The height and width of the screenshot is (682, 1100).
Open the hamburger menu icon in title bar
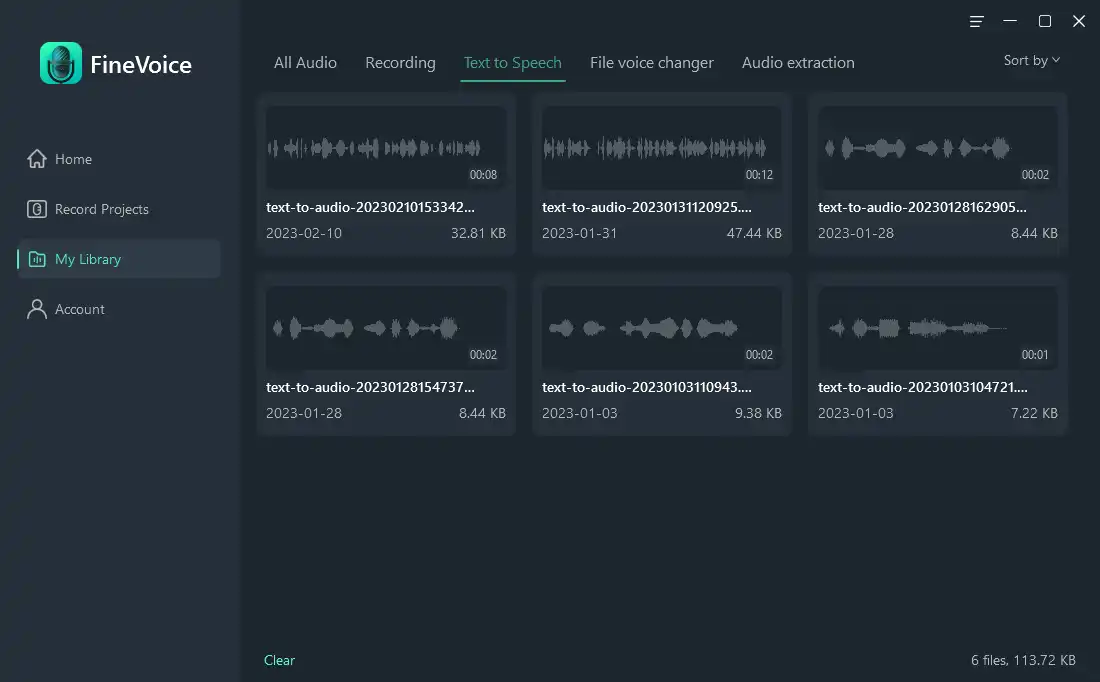(x=977, y=21)
